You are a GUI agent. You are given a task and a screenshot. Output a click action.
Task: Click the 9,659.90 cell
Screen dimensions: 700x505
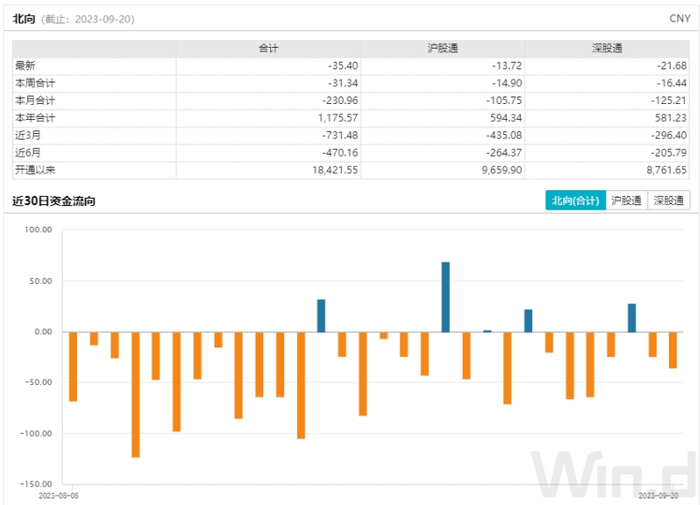pos(502,170)
